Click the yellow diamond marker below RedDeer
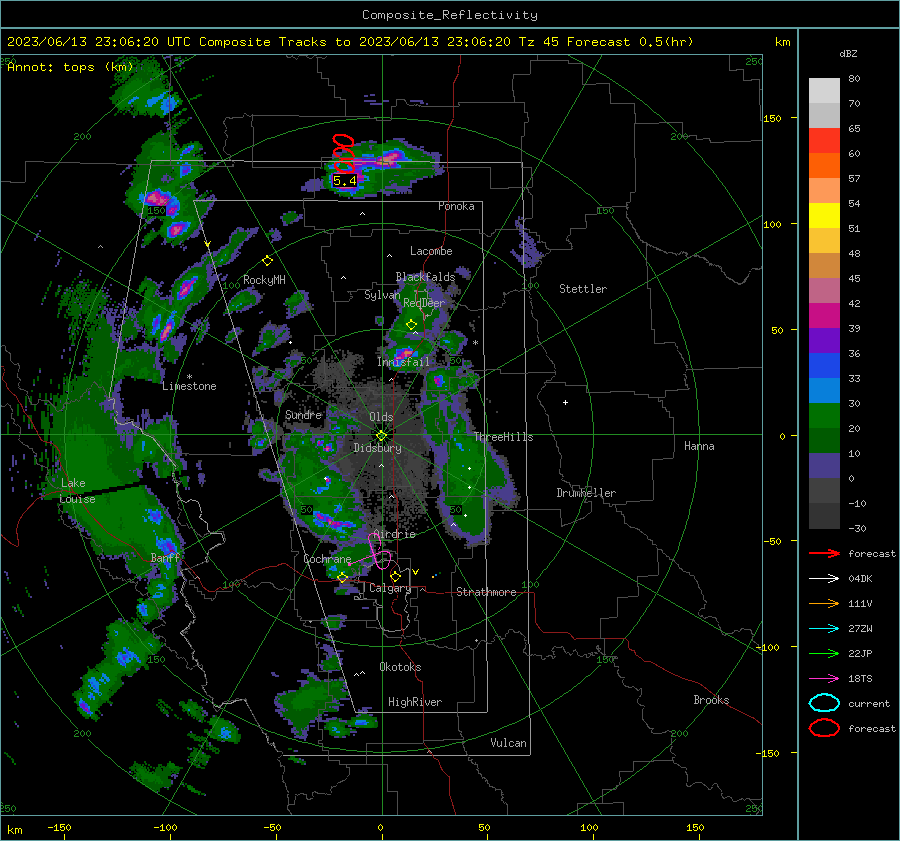Screen dimensions: 900x841 pos(412,325)
